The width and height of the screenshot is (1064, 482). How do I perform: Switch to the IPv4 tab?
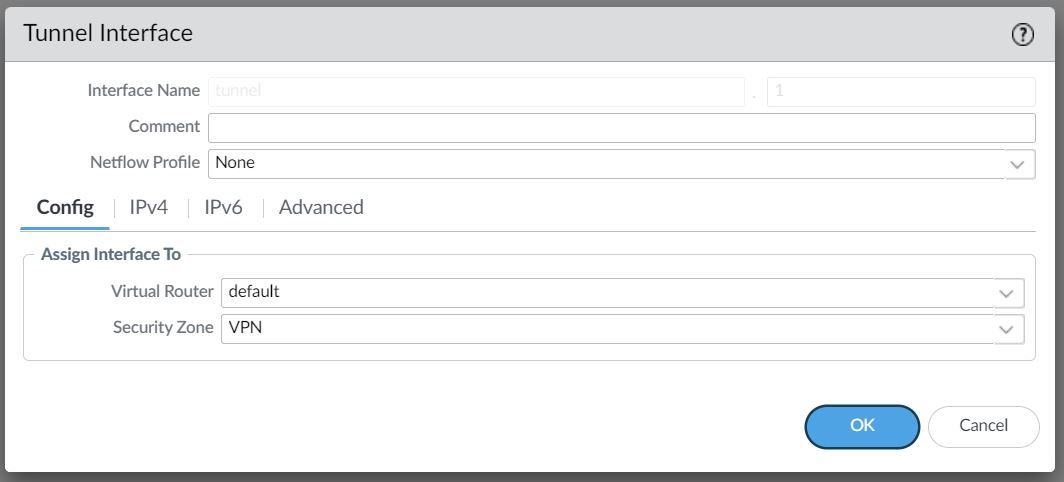pos(149,207)
